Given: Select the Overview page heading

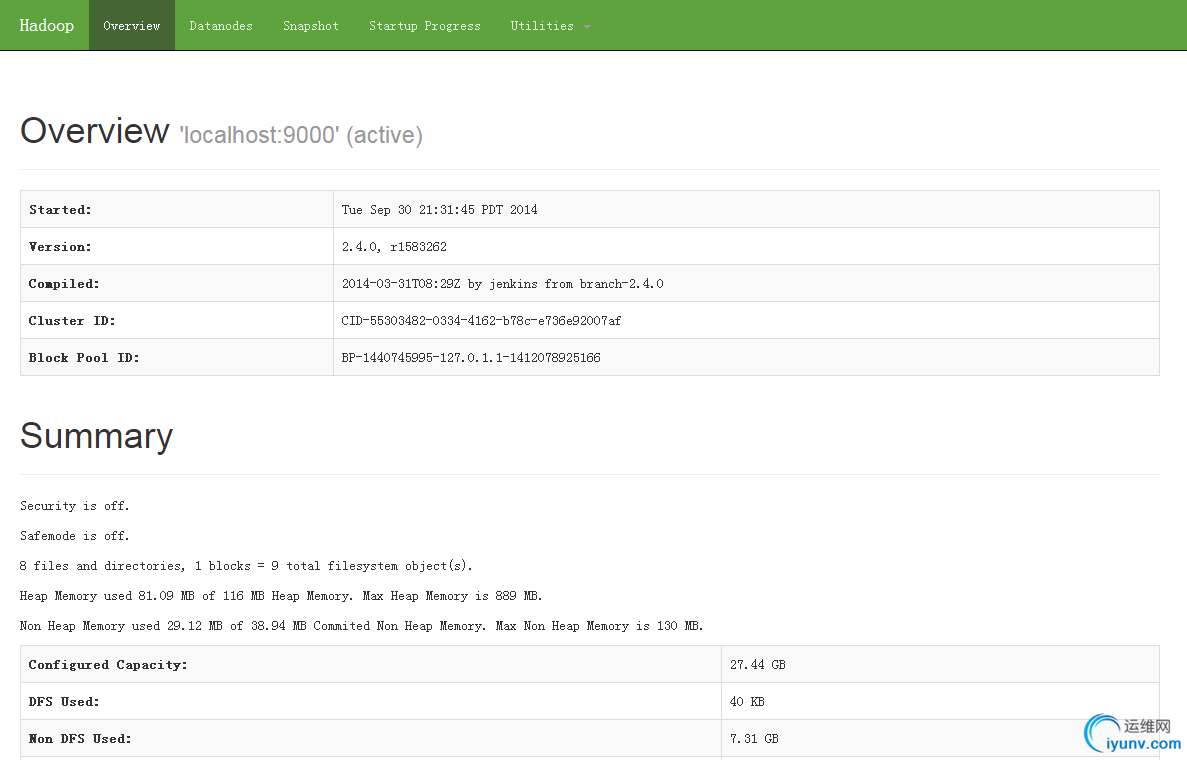Looking at the screenshot, I should [x=95, y=131].
